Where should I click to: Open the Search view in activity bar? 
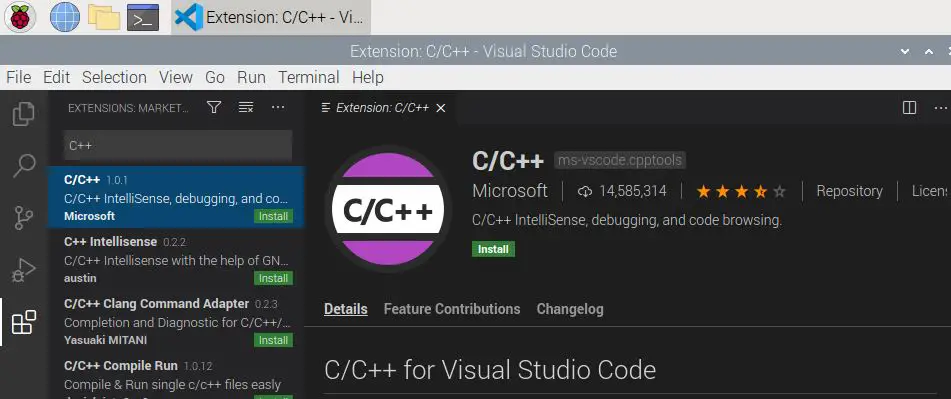(24, 166)
